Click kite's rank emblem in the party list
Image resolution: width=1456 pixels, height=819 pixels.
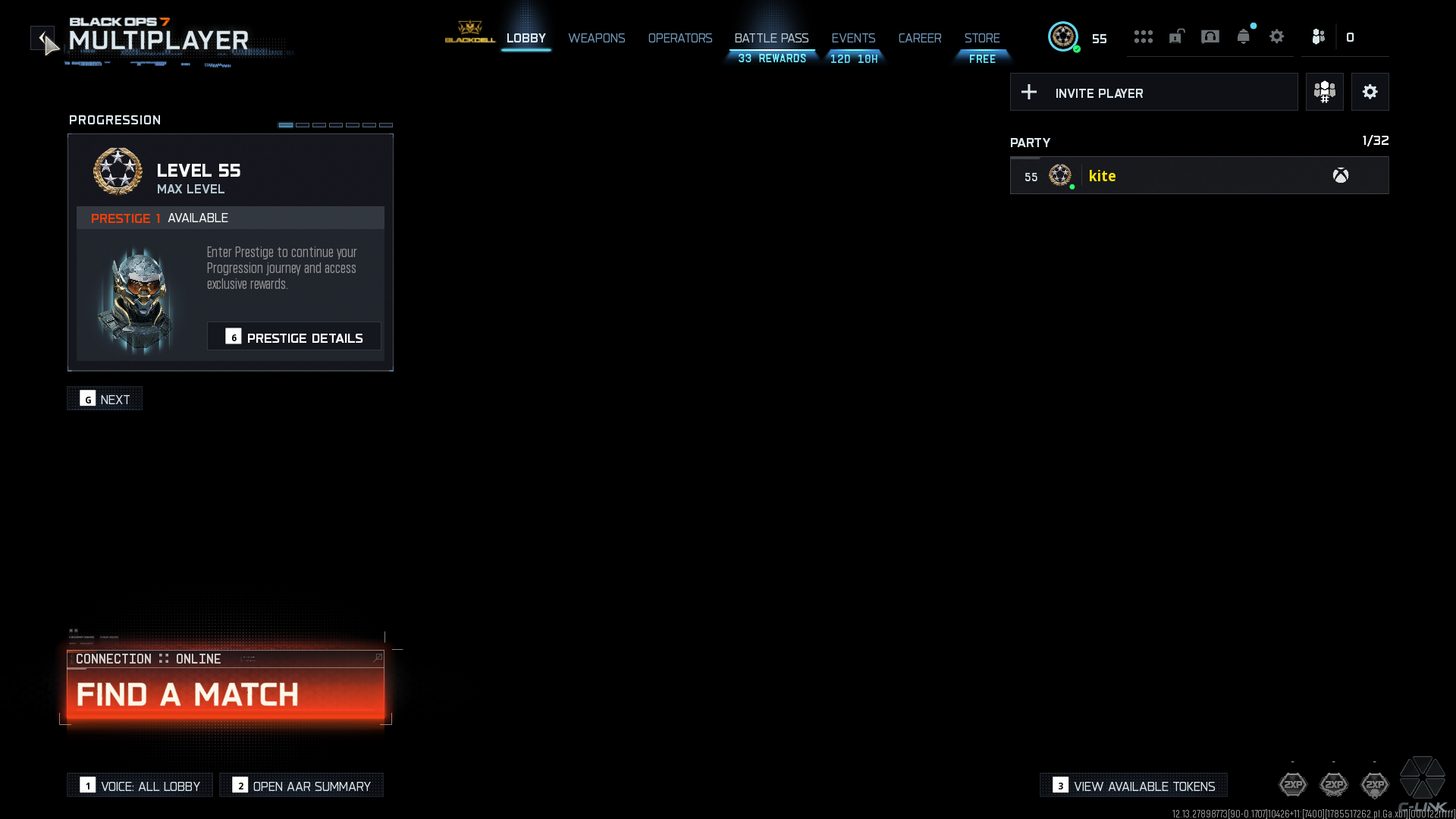coord(1060,176)
